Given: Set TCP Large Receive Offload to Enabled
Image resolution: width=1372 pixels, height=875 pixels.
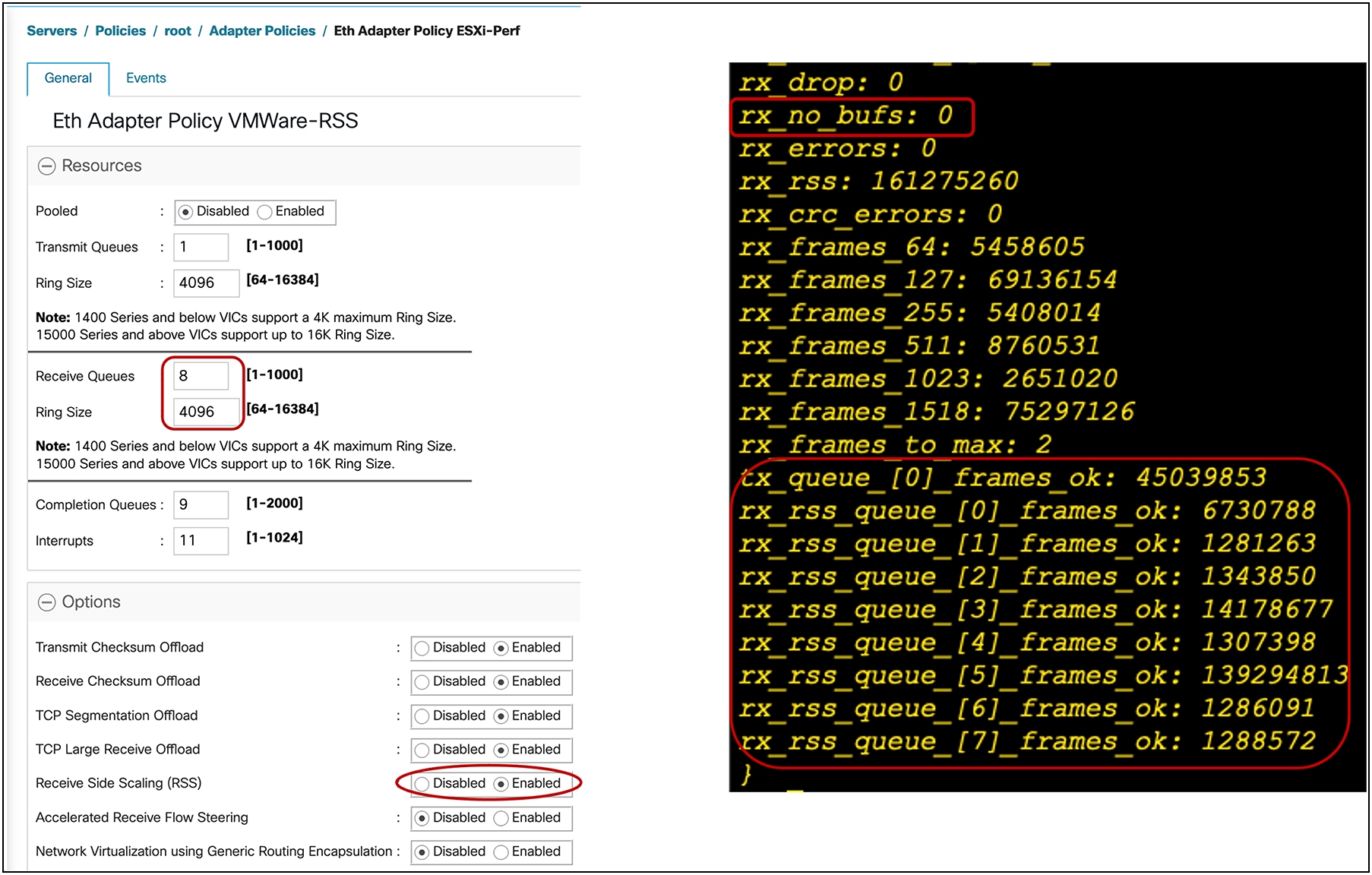Looking at the screenshot, I should 501,750.
